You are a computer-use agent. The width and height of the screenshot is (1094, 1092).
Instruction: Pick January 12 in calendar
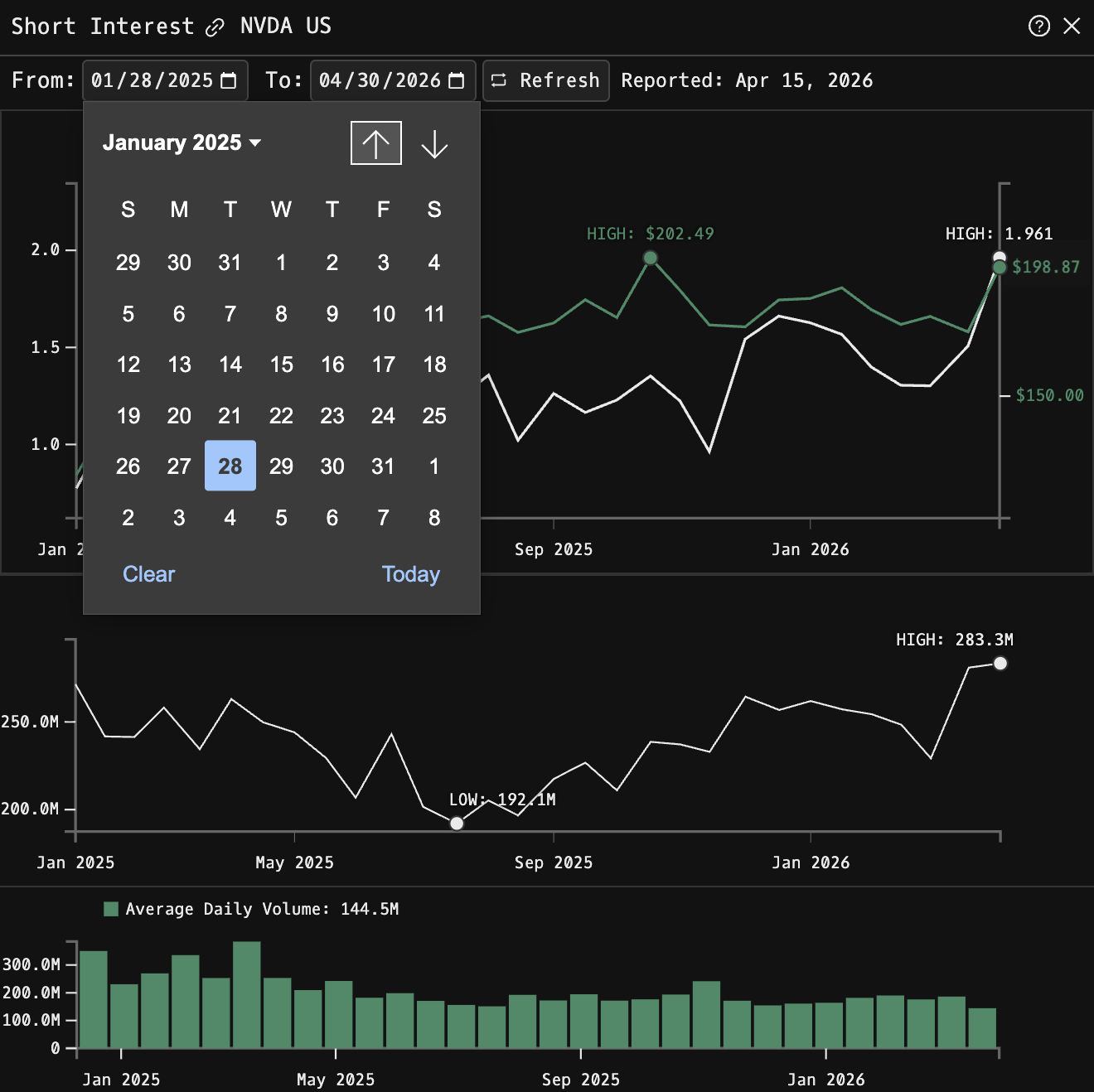(128, 365)
